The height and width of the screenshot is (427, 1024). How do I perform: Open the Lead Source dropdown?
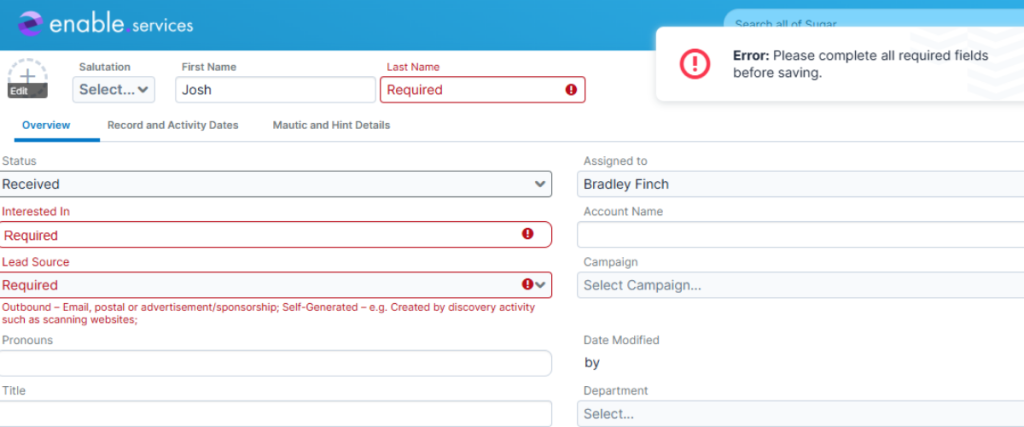point(276,285)
